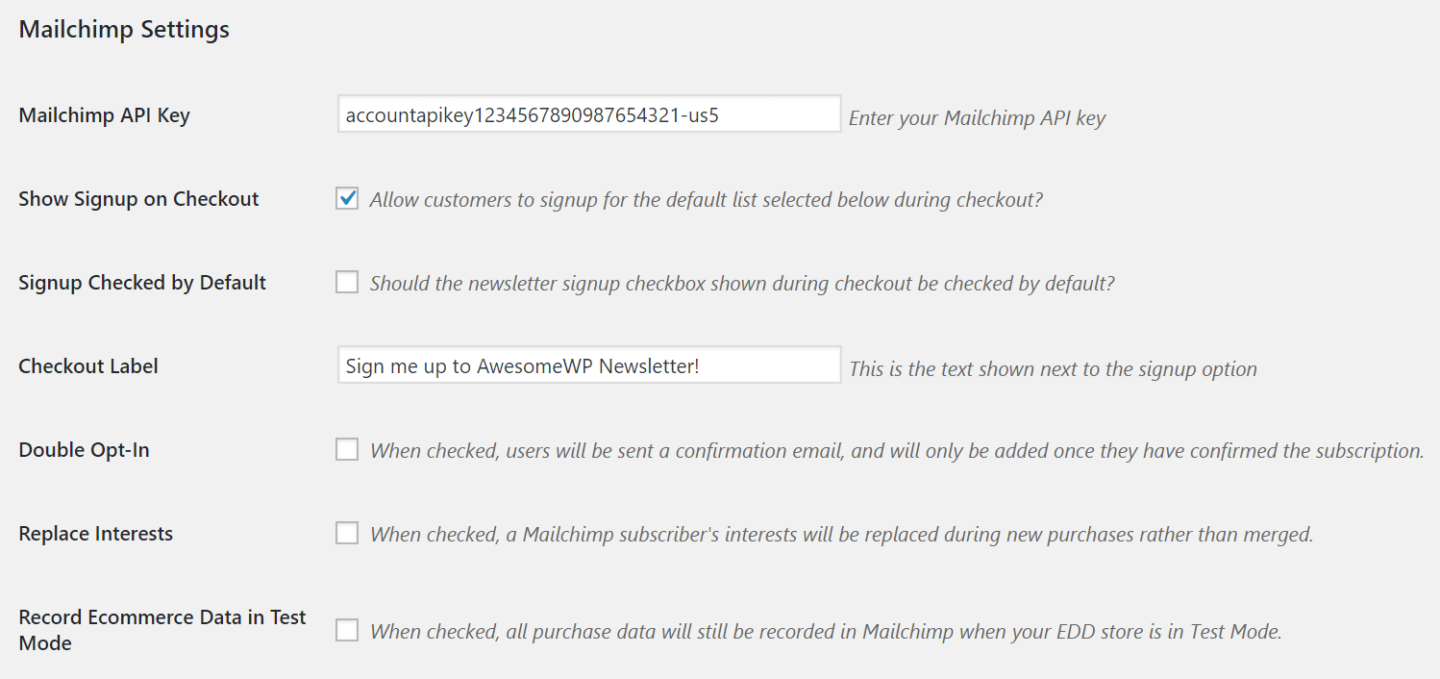Enable the Replace Interests setting

pyautogui.click(x=346, y=533)
